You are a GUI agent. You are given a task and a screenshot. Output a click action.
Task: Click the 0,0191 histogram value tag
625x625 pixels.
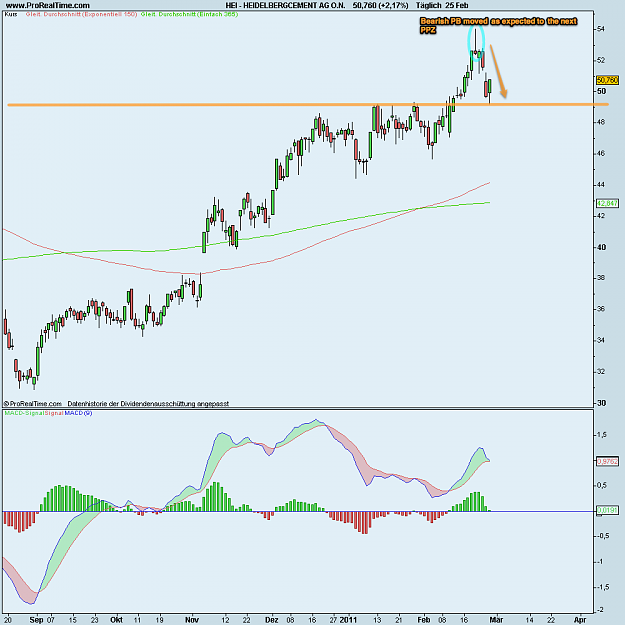pyautogui.click(x=607, y=510)
